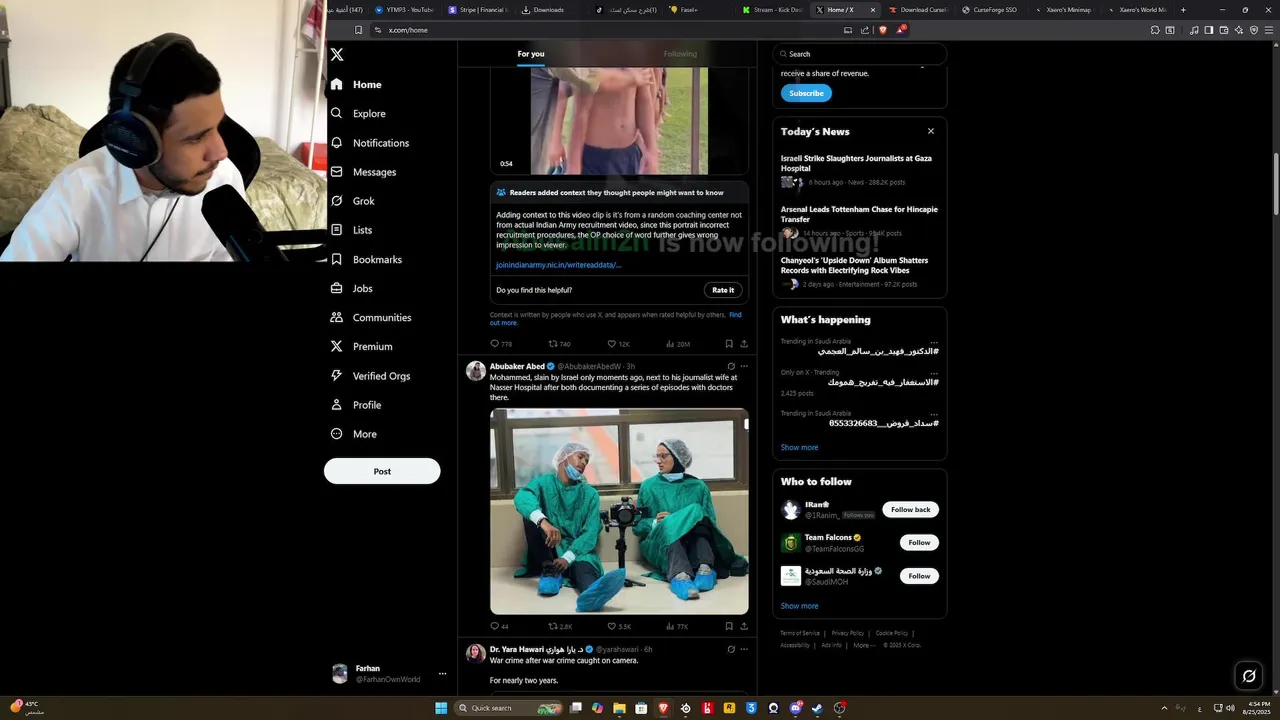Viewport: 1280px width, 720px height.
Task: Show hidden system tray icons
Action: point(1164,708)
